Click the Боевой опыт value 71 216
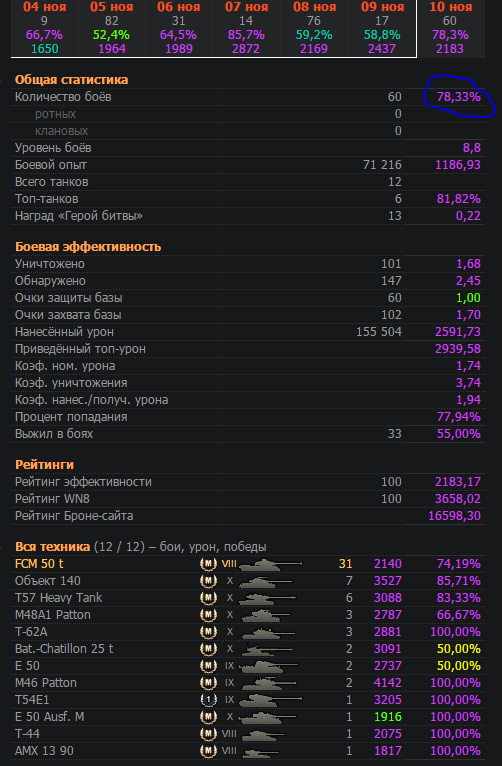The height and width of the screenshot is (766, 502). point(382,165)
